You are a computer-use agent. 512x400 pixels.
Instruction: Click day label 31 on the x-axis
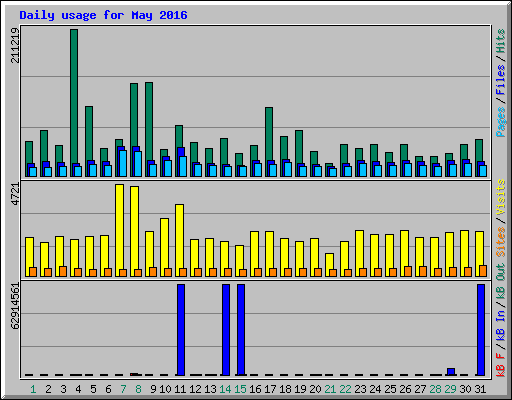pos(480,389)
